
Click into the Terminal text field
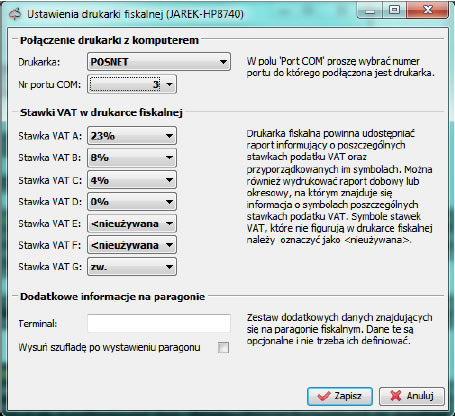point(159,323)
